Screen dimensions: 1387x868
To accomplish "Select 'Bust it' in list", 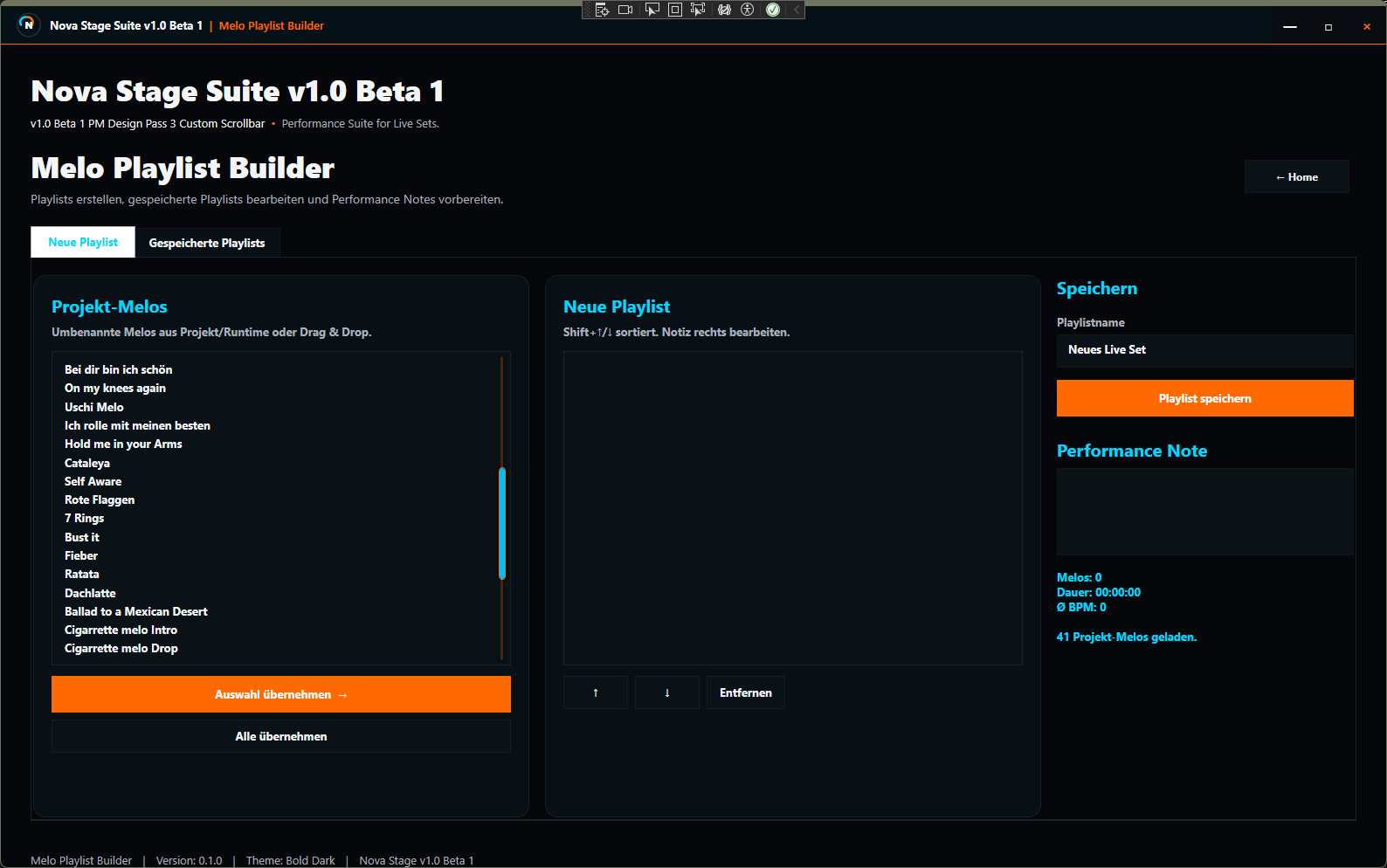I will [x=82, y=537].
